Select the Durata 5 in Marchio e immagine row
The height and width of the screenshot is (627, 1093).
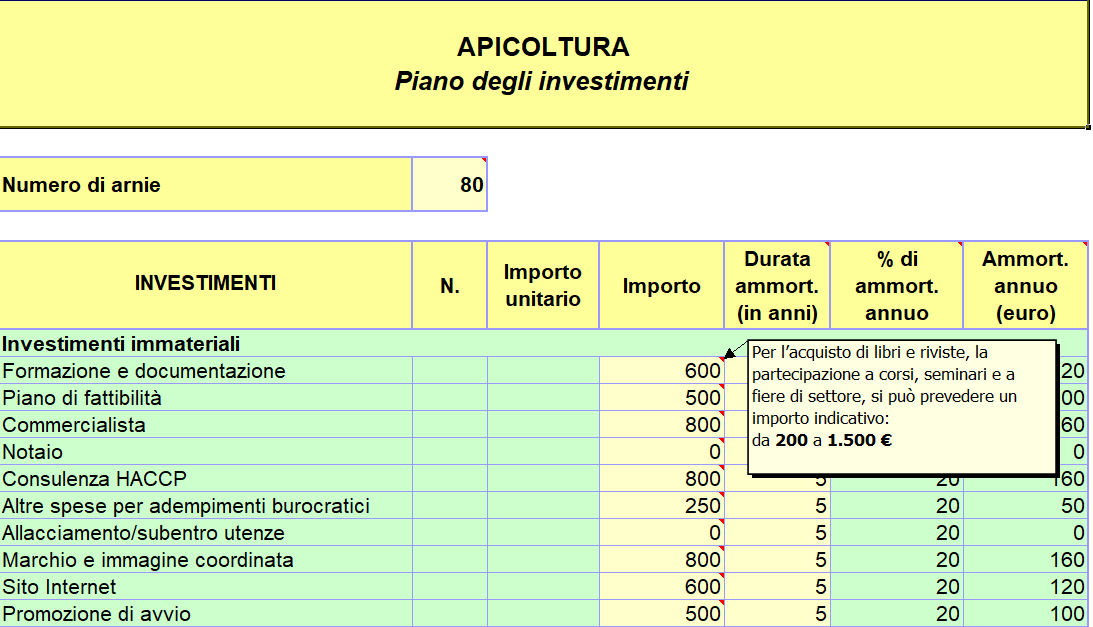pyautogui.click(x=777, y=560)
